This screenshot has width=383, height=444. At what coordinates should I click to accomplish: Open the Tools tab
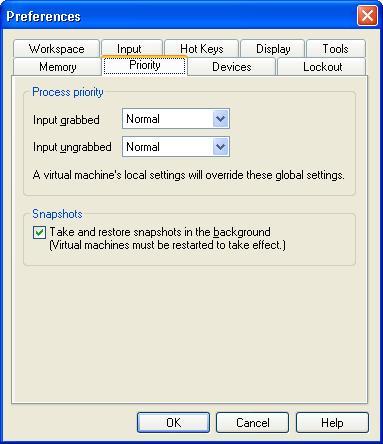pyautogui.click(x=336, y=49)
